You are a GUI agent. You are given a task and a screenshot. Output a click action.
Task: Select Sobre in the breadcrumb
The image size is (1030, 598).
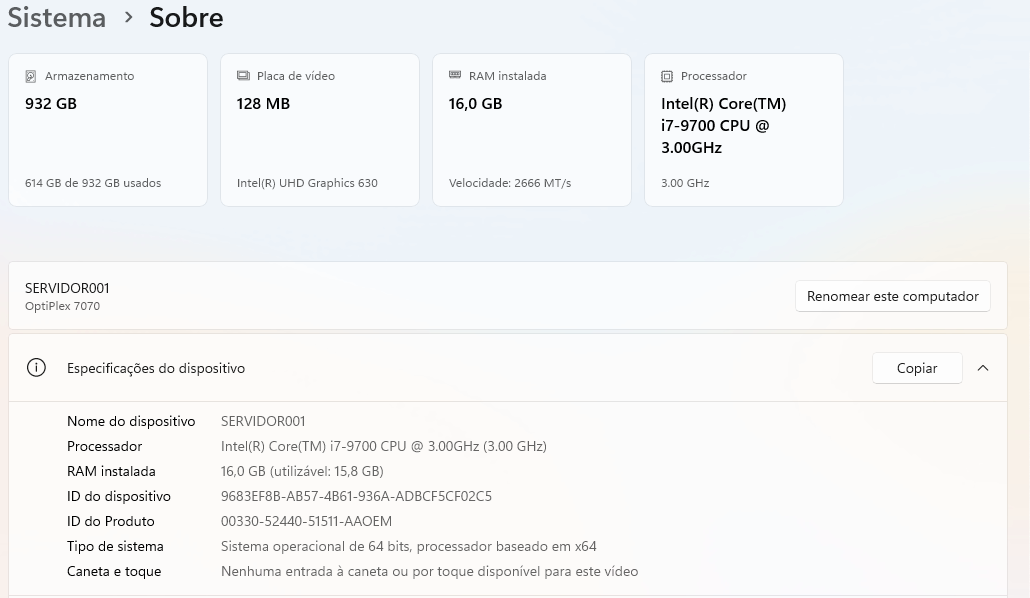click(x=186, y=18)
